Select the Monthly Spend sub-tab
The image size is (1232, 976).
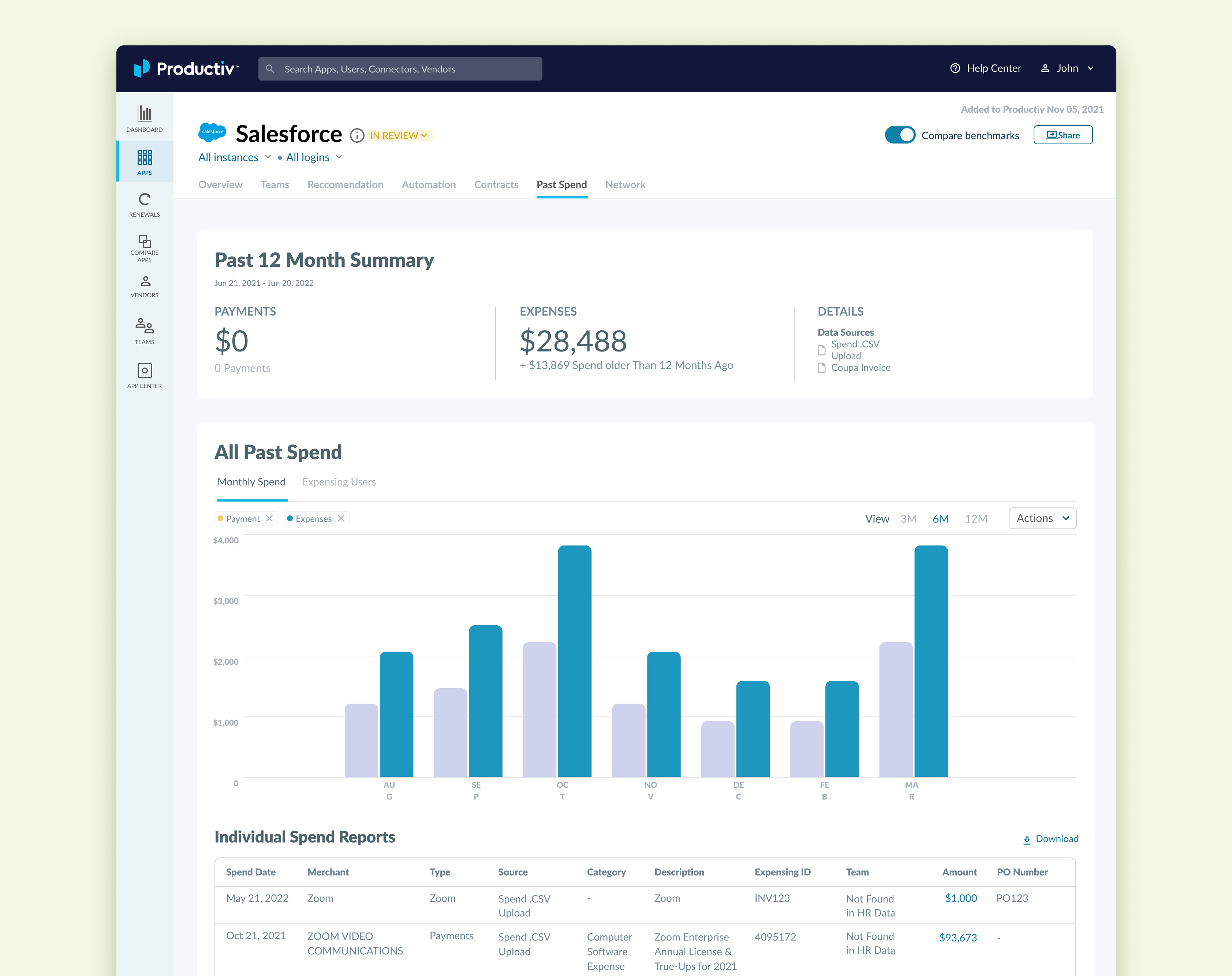(252, 482)
